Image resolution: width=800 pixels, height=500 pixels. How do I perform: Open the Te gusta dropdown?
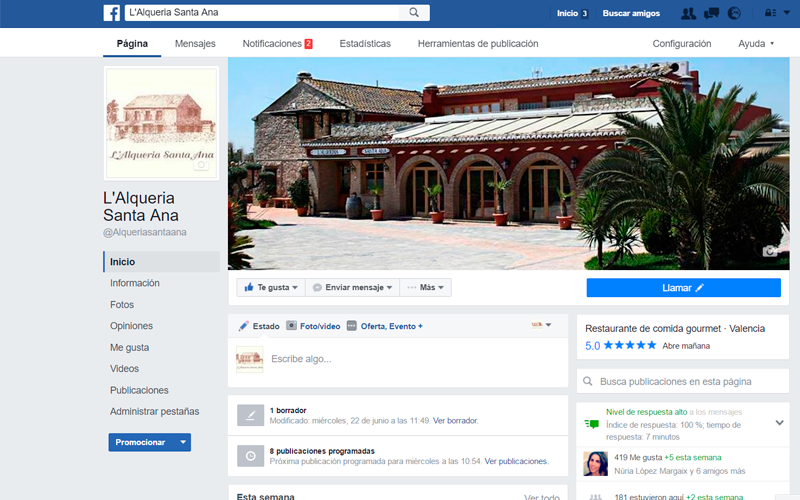[x=271, y=287]
